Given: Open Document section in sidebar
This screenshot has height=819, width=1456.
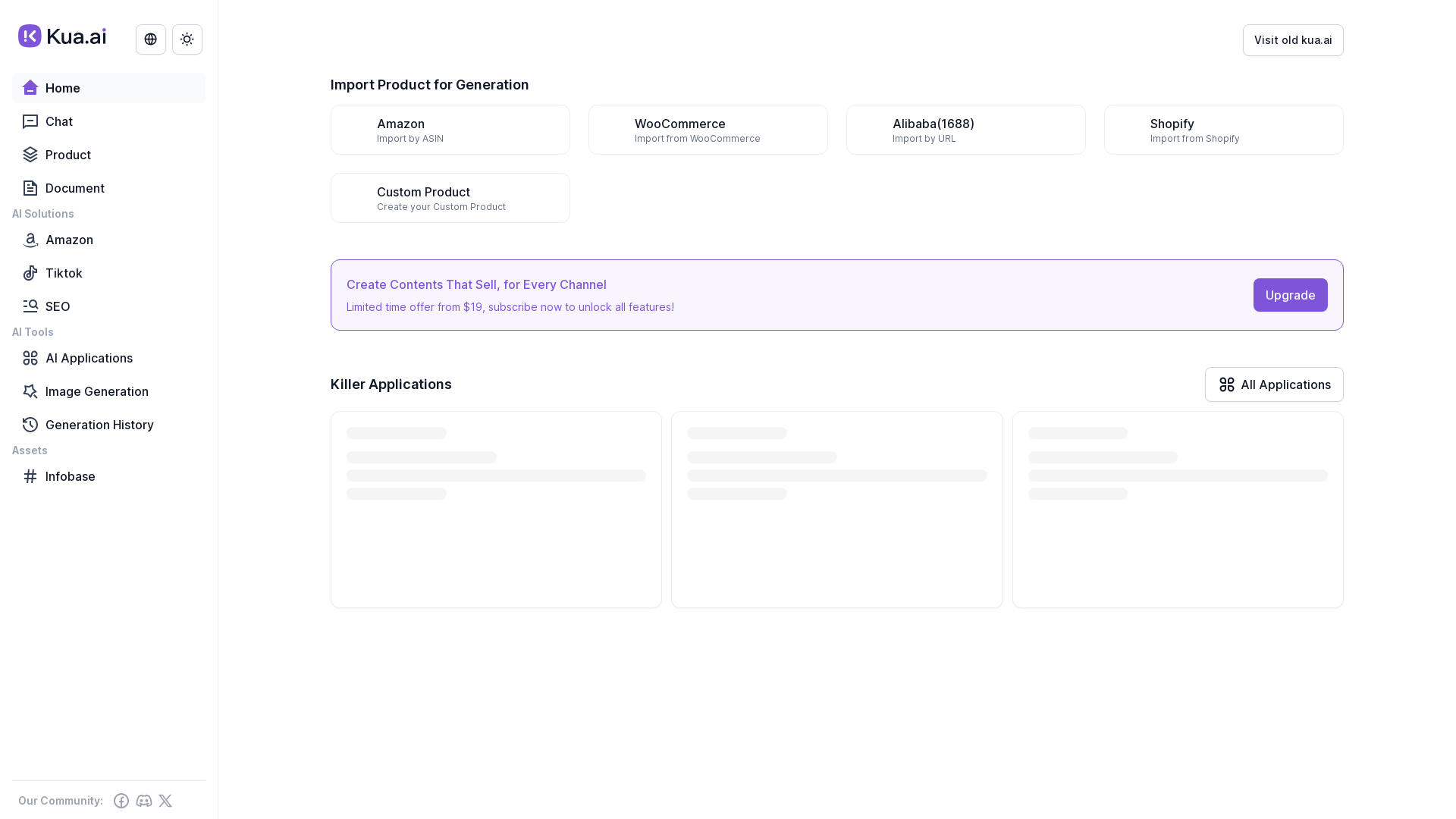Looking at the screenshot, I should (x=108, y=188).
